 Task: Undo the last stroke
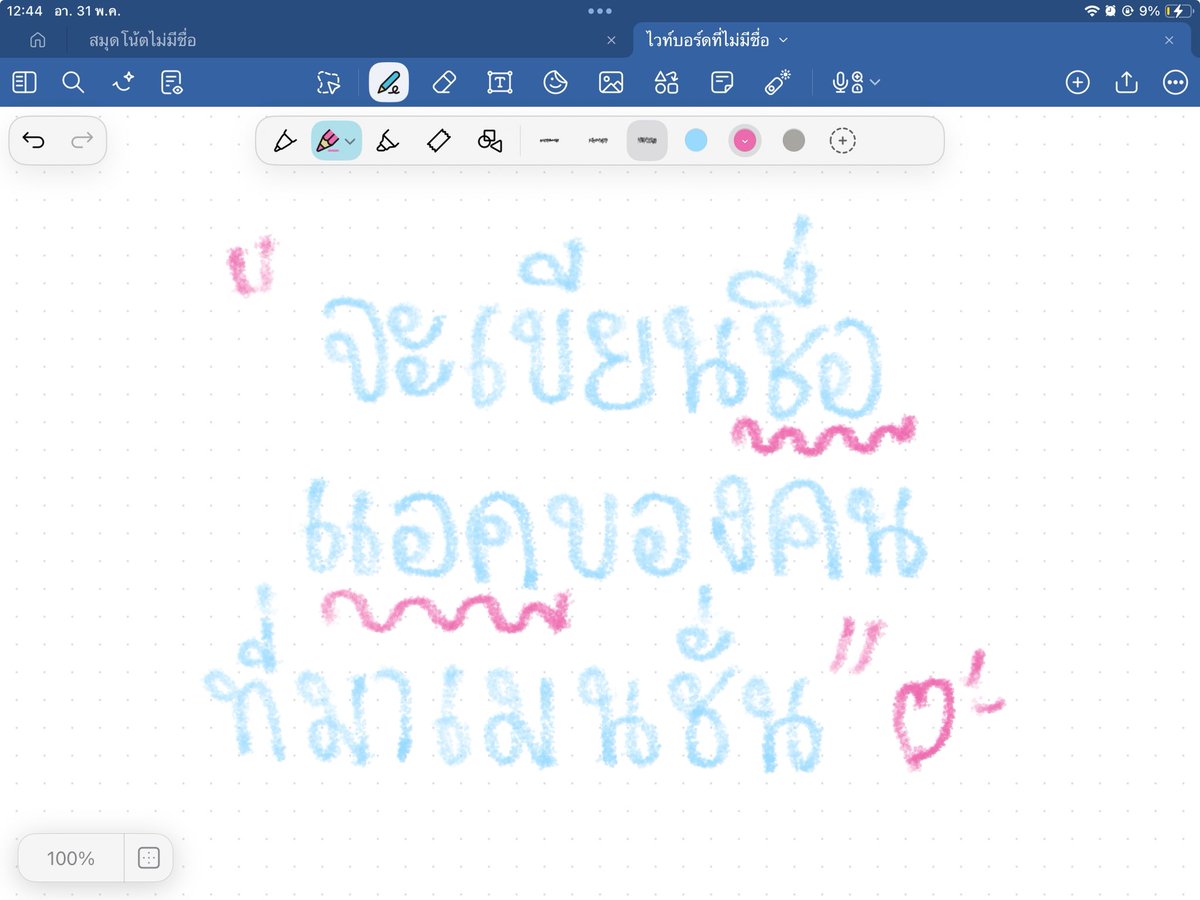pyautogui.click(x=34, y=141)
